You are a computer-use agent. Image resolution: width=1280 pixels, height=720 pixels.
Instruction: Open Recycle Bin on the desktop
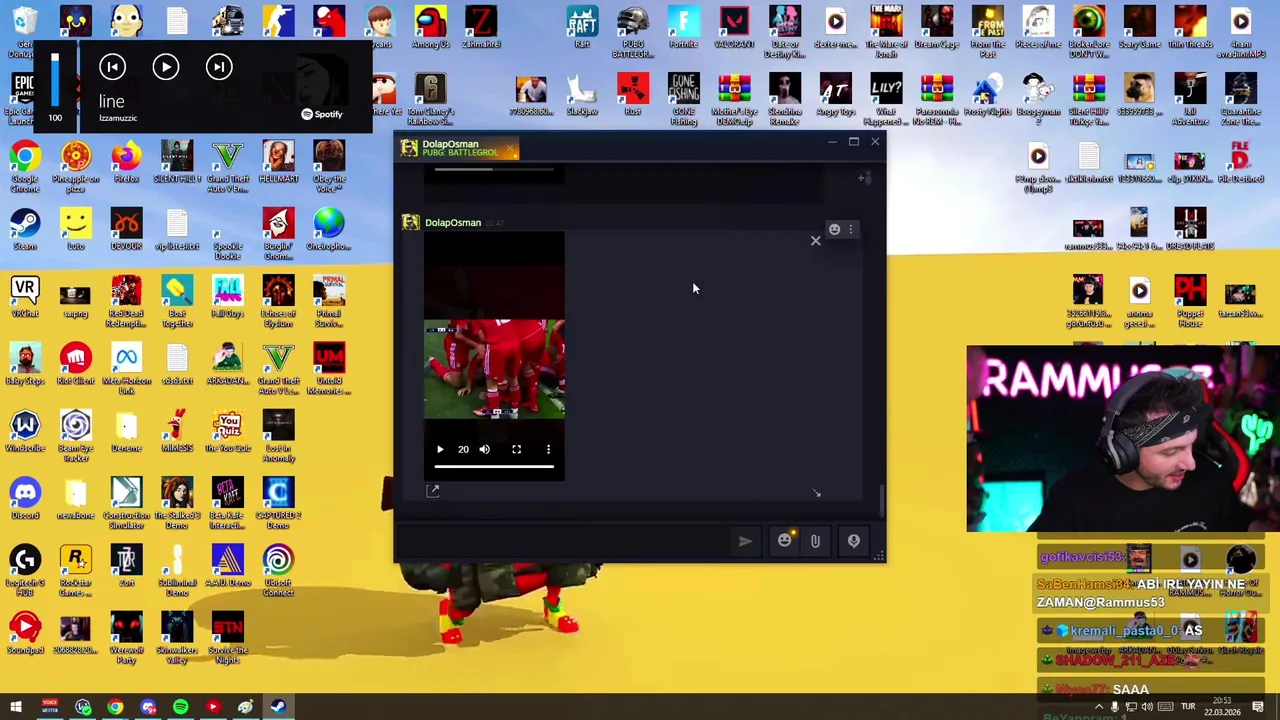(25, 28)
